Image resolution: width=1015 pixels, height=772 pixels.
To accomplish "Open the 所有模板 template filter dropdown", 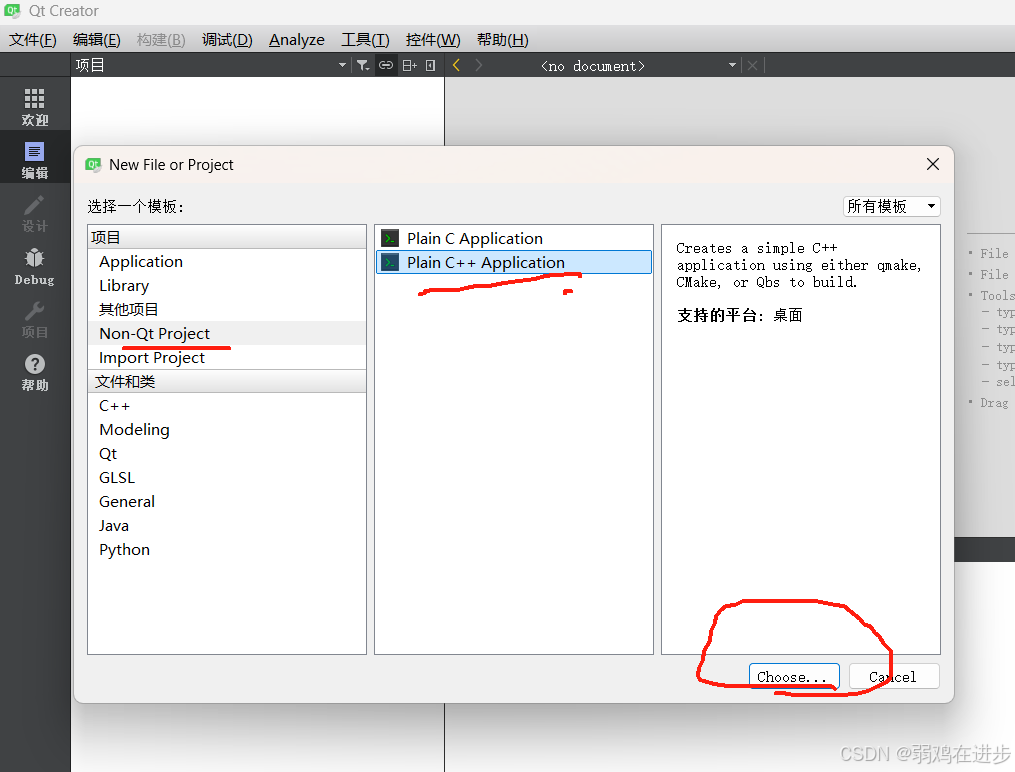I will [x=891, y=206].
